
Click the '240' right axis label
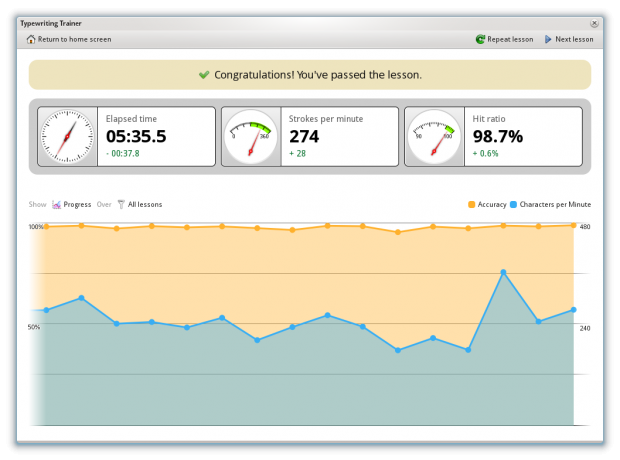[585, 328]
